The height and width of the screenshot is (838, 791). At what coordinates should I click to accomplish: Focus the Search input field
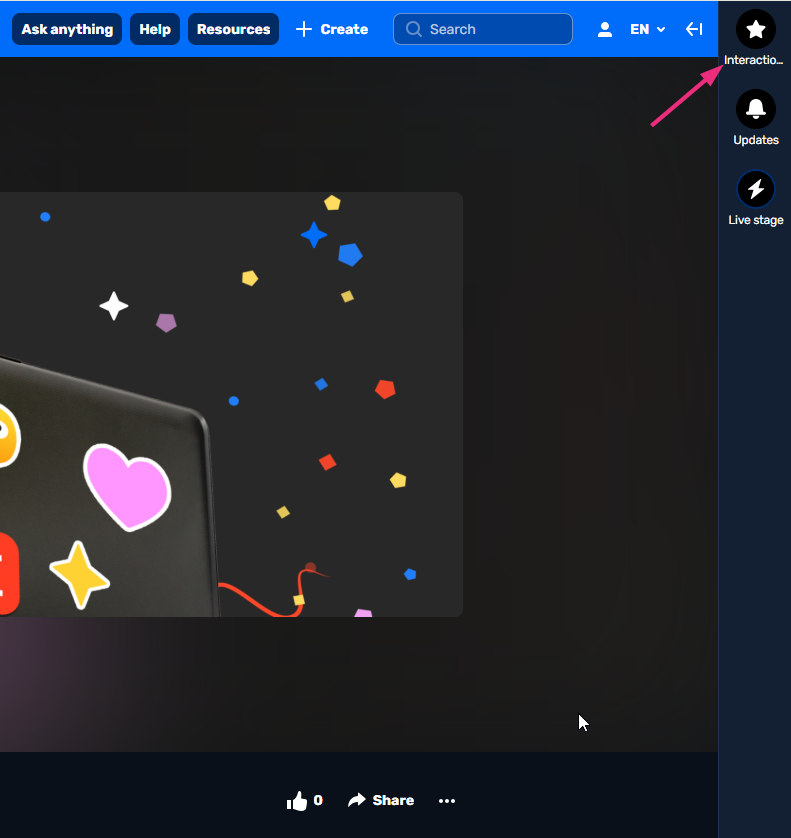(483, 29)
